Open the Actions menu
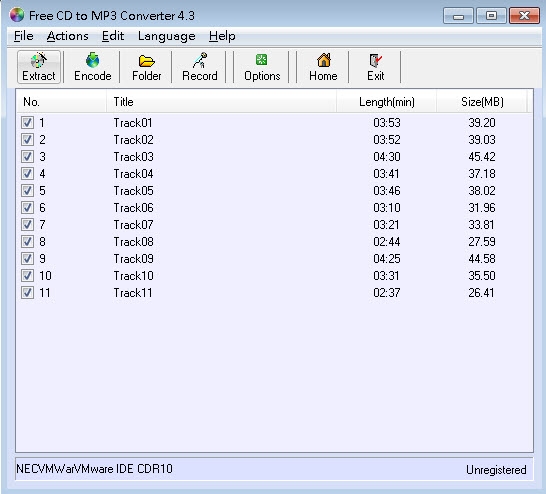The image size is (546, 494). (68, 36)
